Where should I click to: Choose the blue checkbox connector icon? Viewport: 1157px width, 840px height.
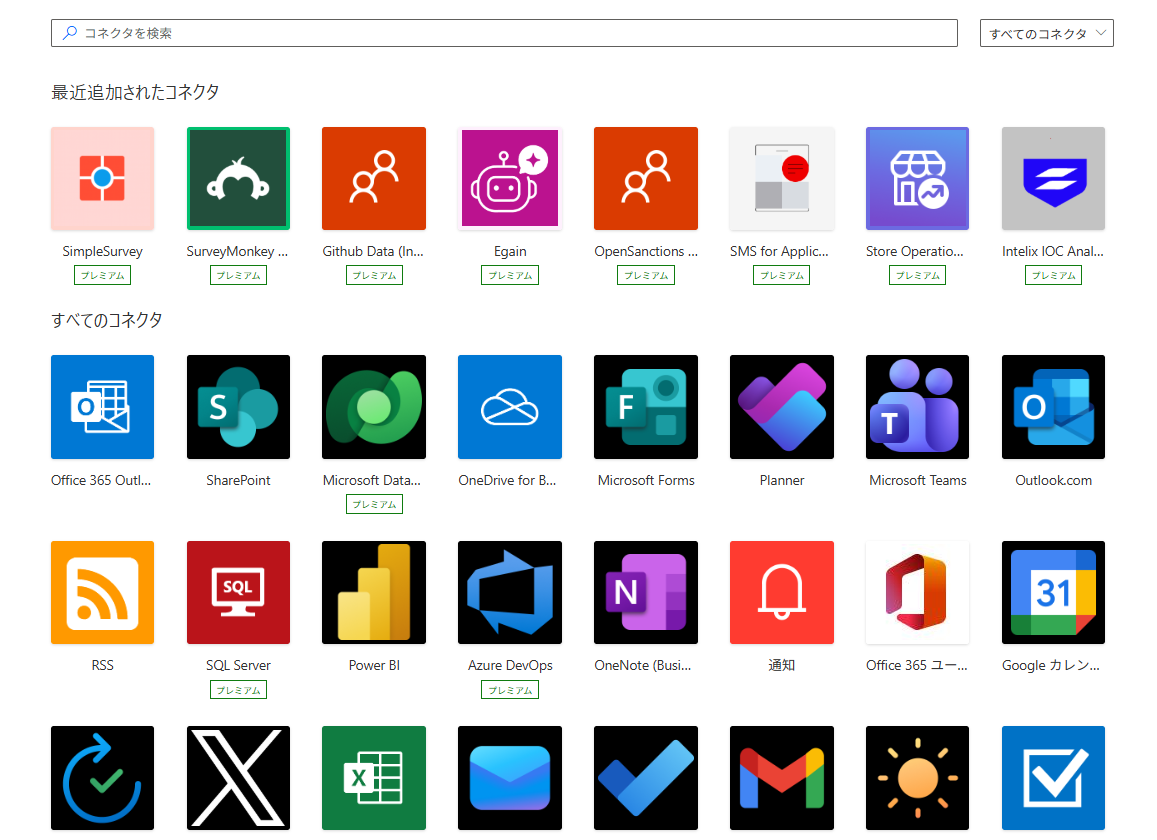(x=1053, y=778)
